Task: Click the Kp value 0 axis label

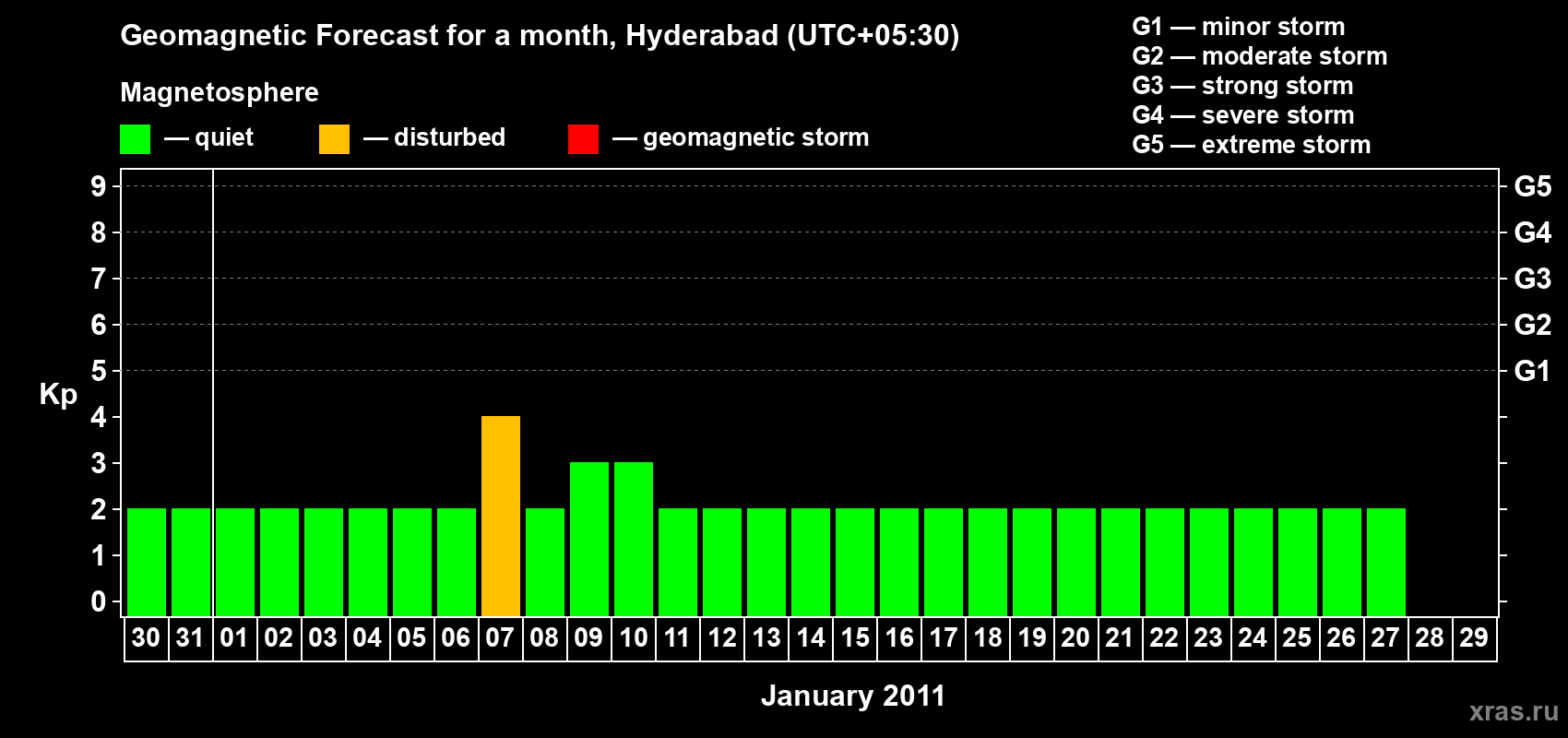Action: coord(99,601)
